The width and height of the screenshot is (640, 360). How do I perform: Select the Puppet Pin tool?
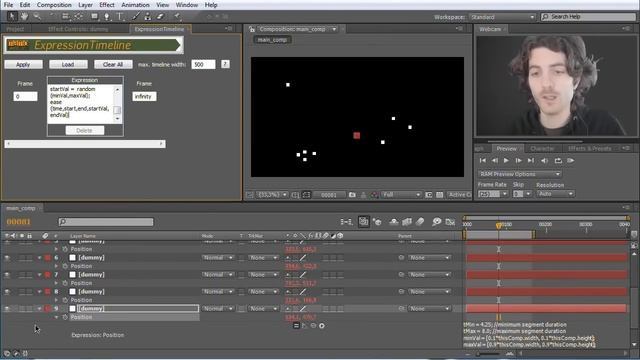178,16
